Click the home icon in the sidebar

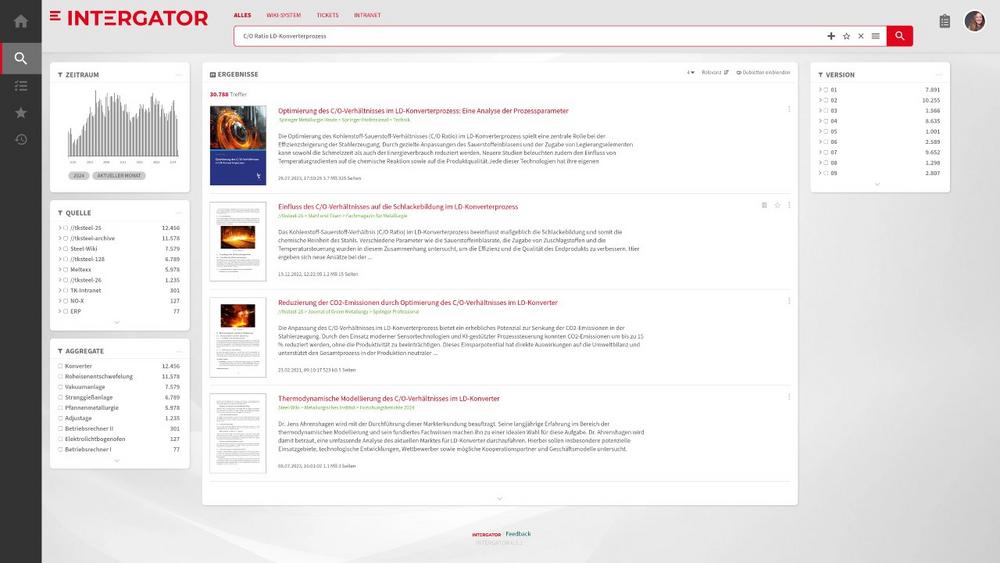tap(20, 22)
